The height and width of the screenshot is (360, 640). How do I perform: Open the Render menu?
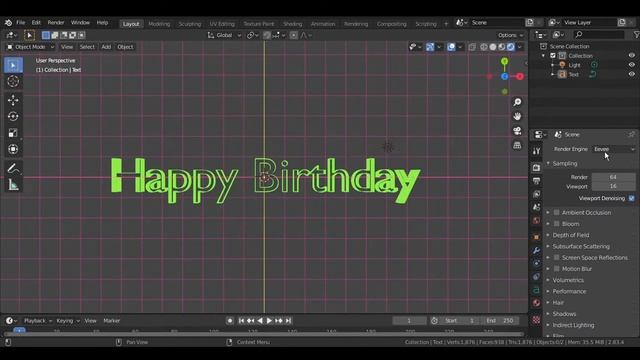click(56, 23)
